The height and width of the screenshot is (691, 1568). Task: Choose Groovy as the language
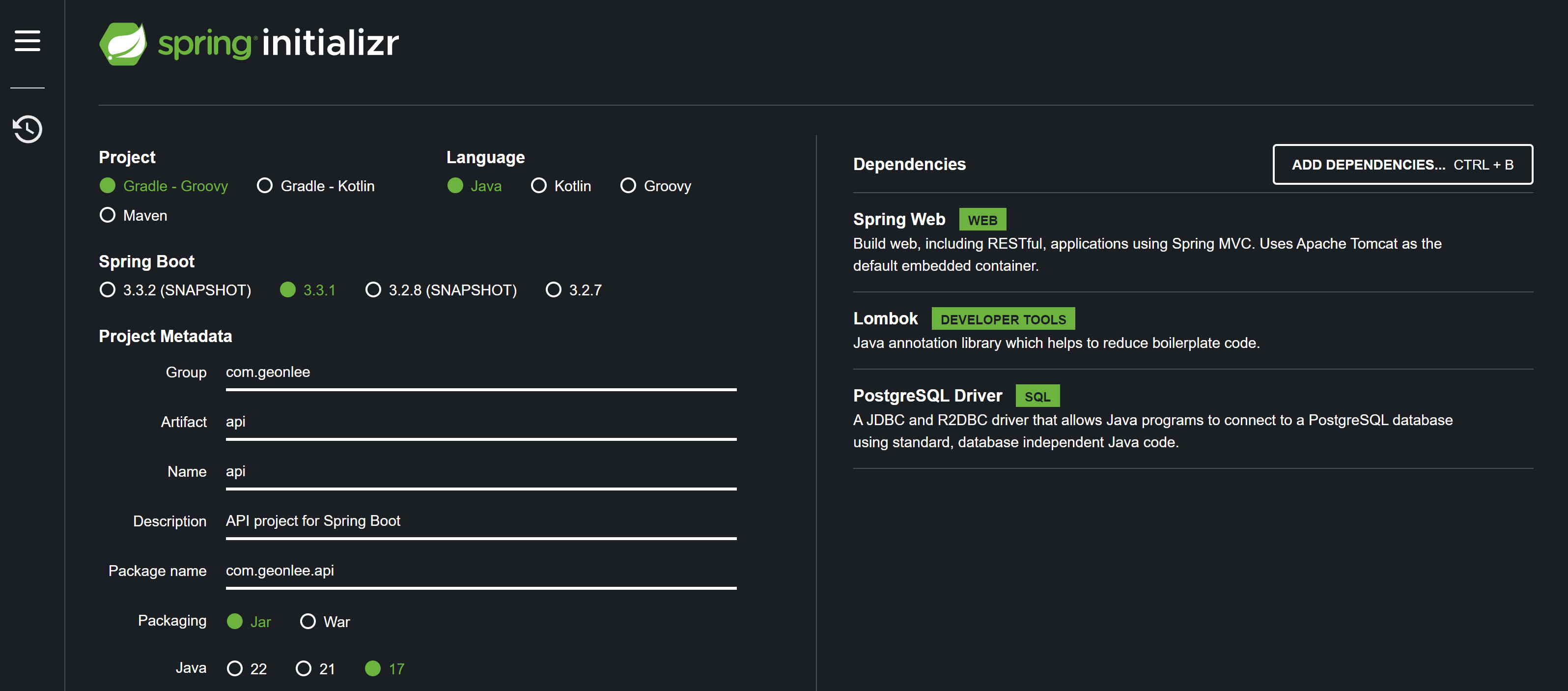[628, 186]
